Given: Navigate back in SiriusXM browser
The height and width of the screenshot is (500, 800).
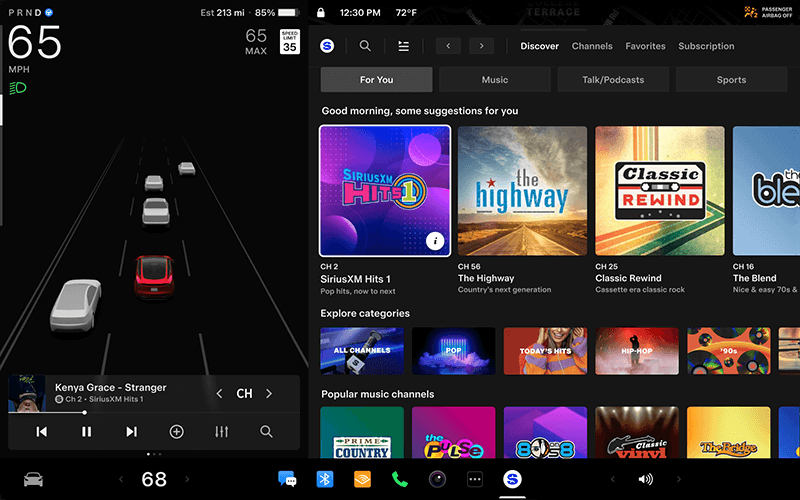Looking at the screenshot, I should 447,46.
